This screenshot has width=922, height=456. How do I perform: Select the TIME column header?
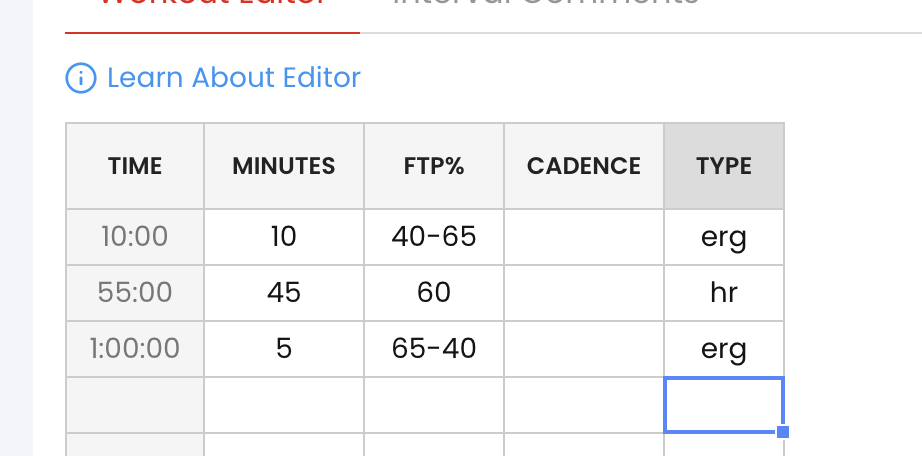pos(135,166)
